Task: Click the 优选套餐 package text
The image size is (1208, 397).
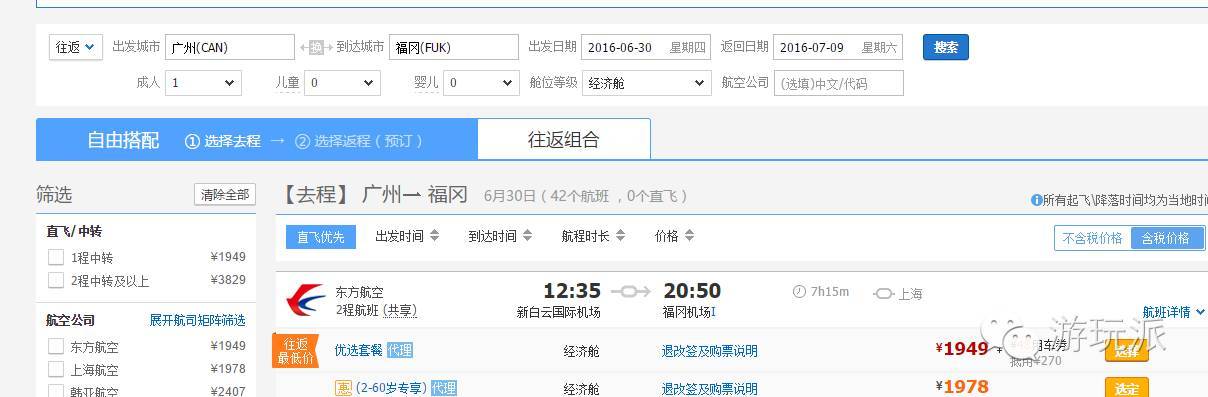Action: 358,350
